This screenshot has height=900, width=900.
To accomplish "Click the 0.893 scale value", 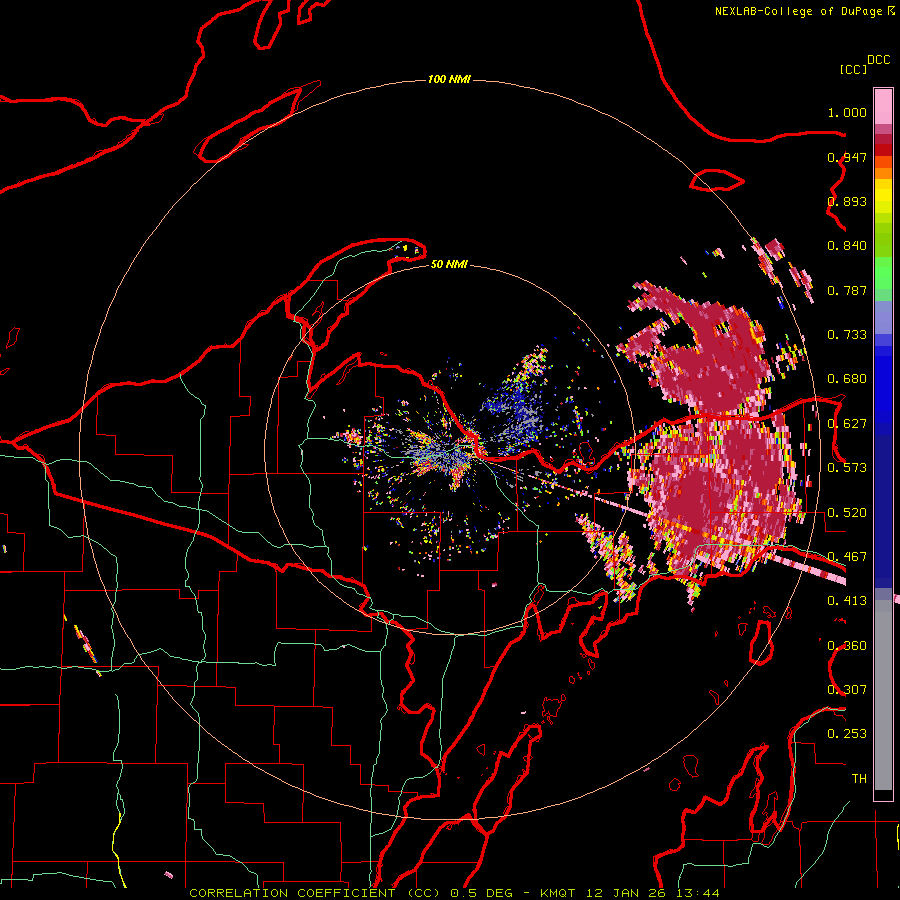I will [x=847, y=201].
